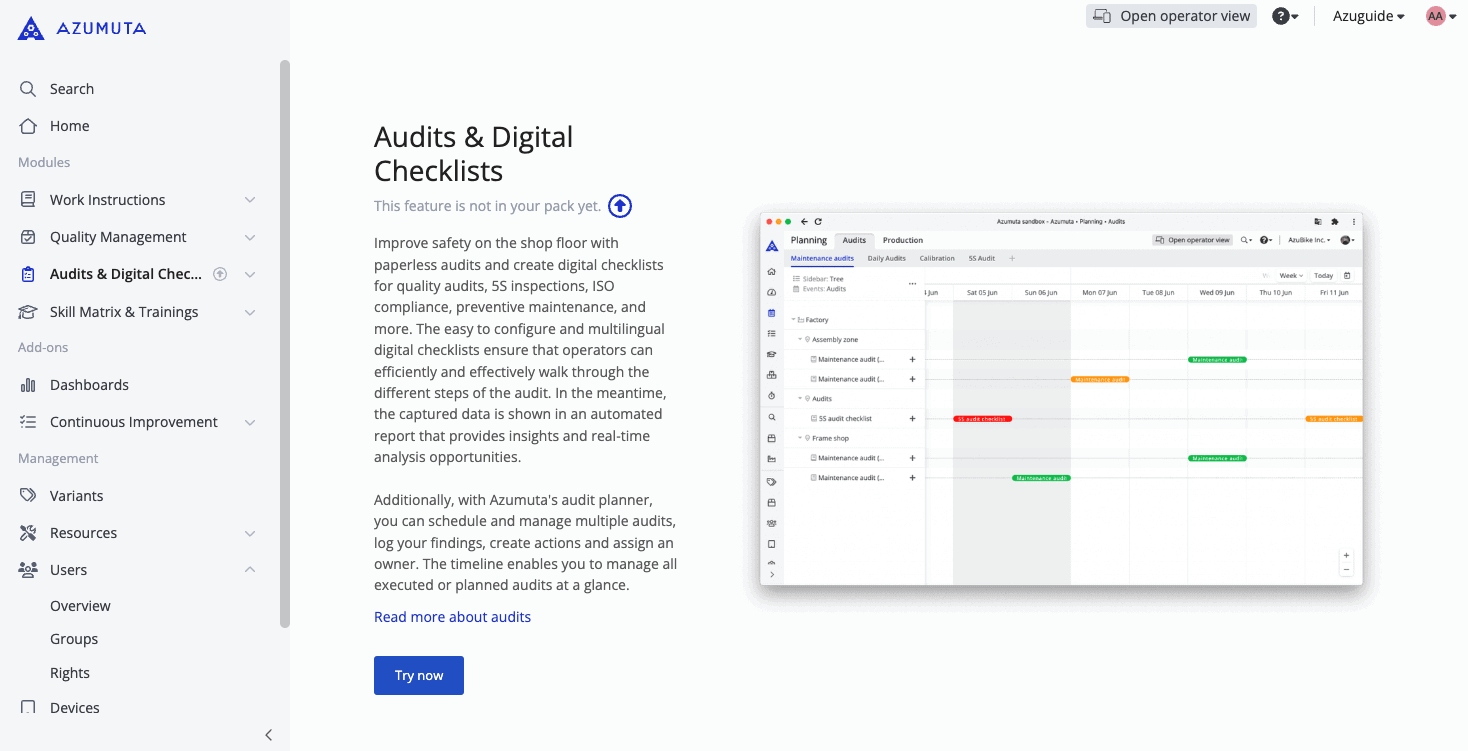Select Rights under Users
Image resolution: width=1468 pixels, height=751 pixels.
point(70,673)
